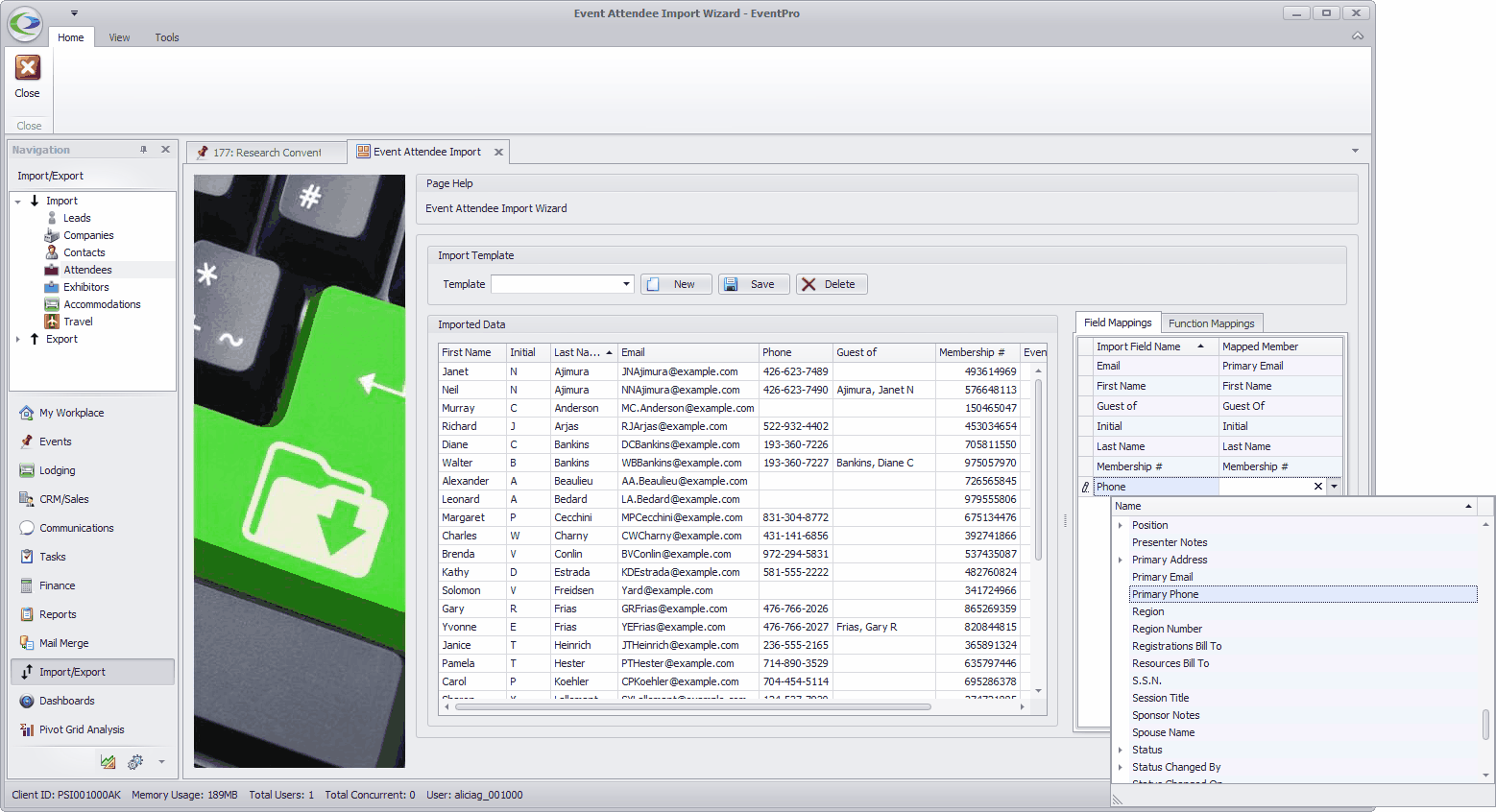Select the Accommodations import icon
Screen dimensions: 1496x812
point(52,304)
